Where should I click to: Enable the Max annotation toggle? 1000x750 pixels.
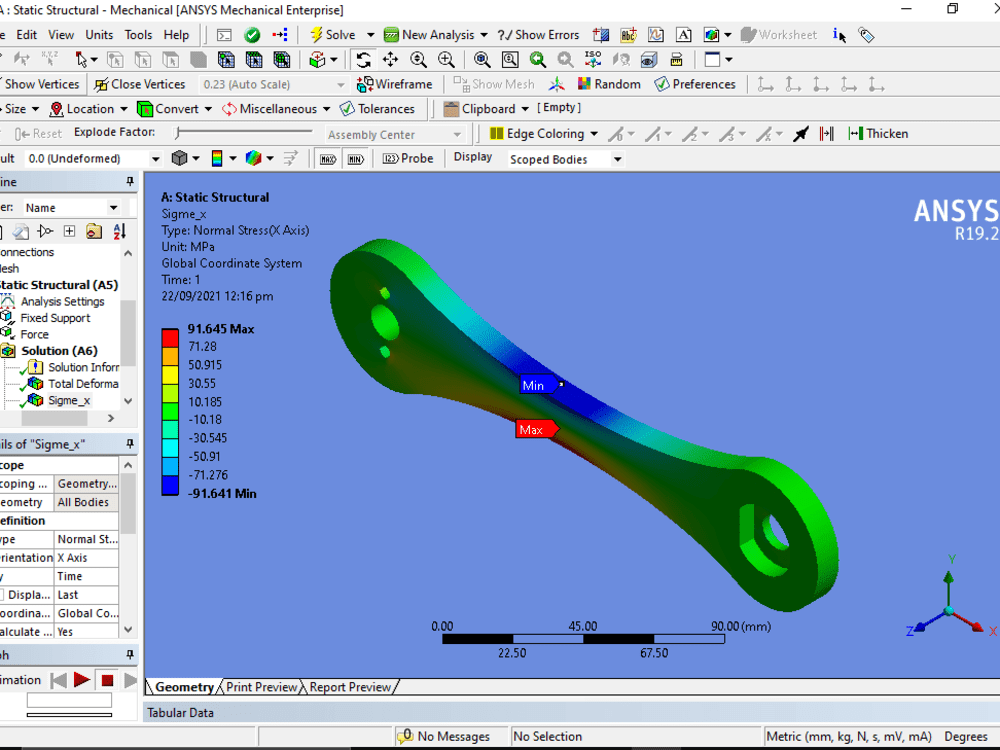pos(327,158)
